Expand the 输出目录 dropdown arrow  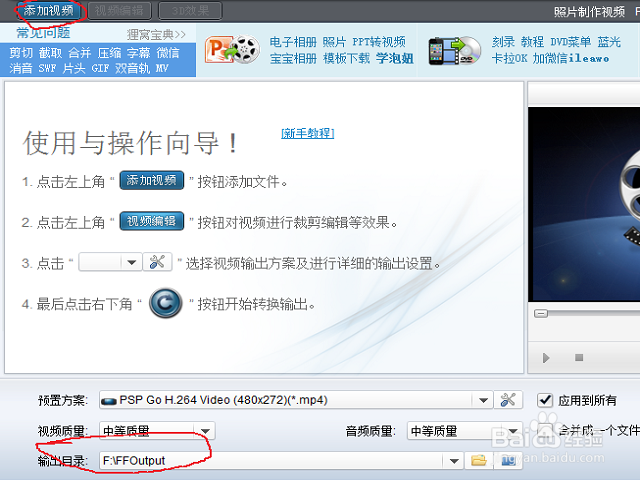[453, 461]
